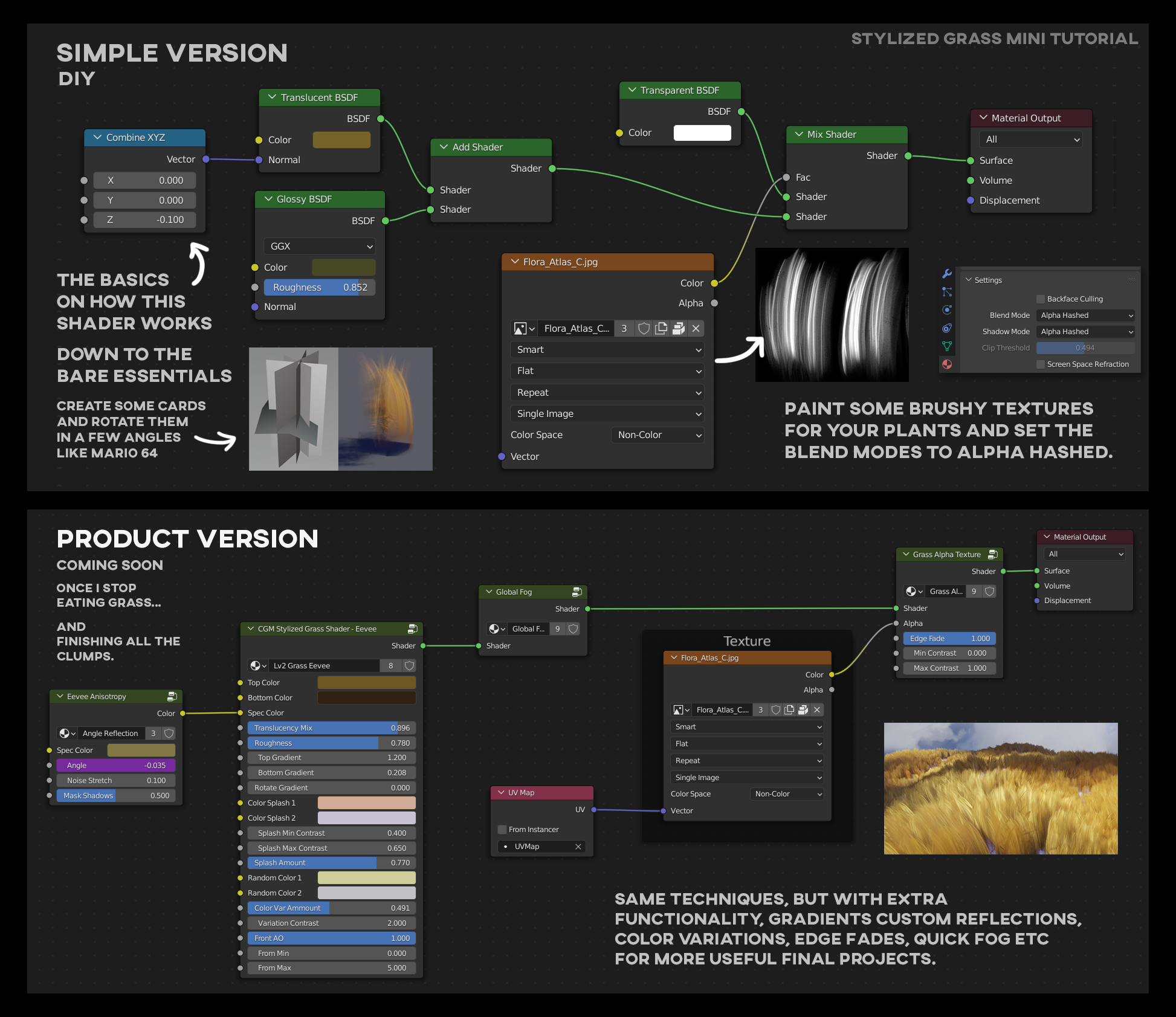
Task: Open the Material properties tab icon
Action: point(947,364)
